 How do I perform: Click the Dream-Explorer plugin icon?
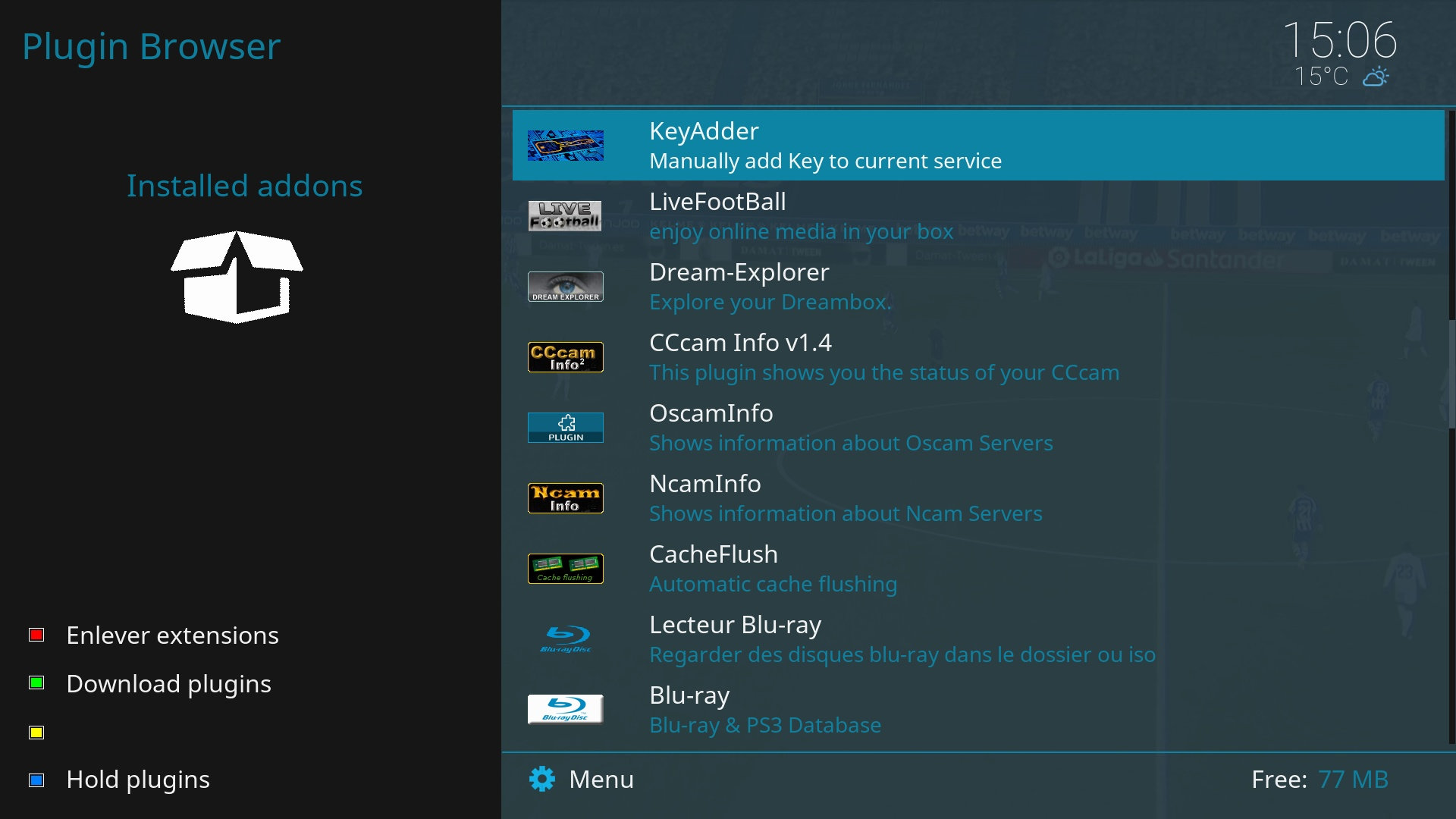pos(566,286)
